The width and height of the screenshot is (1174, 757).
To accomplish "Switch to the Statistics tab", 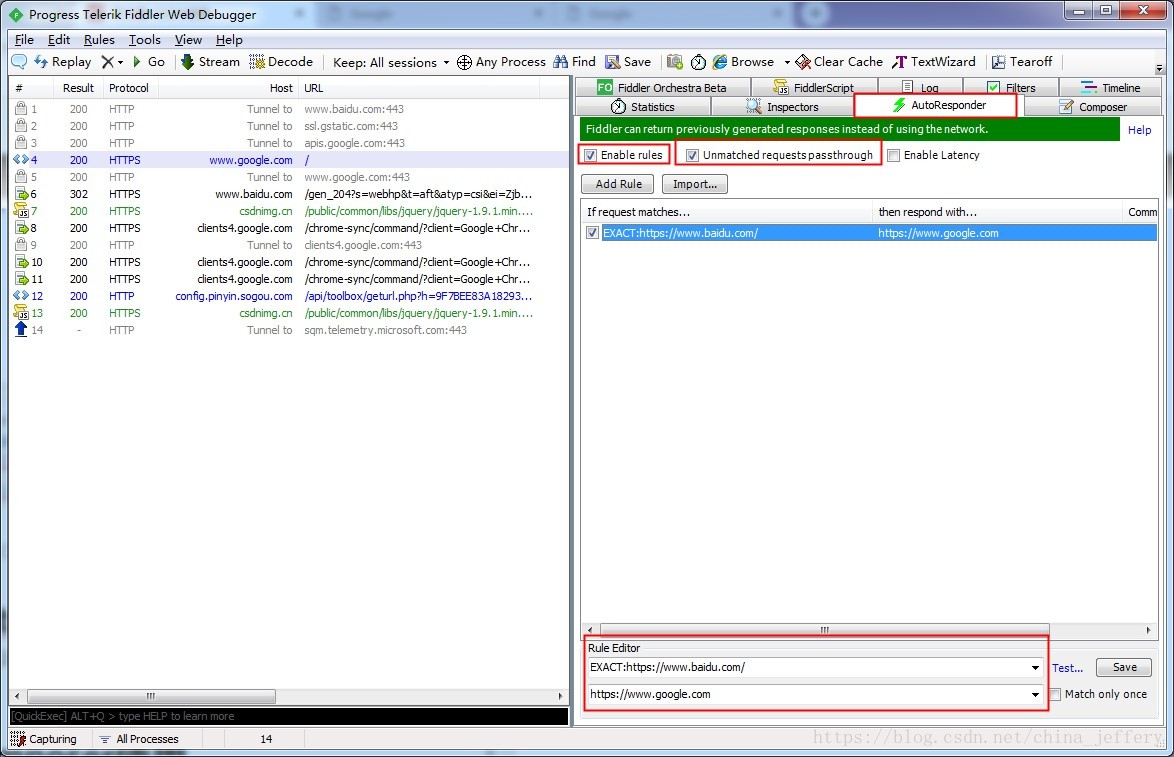I will point(642,107).
